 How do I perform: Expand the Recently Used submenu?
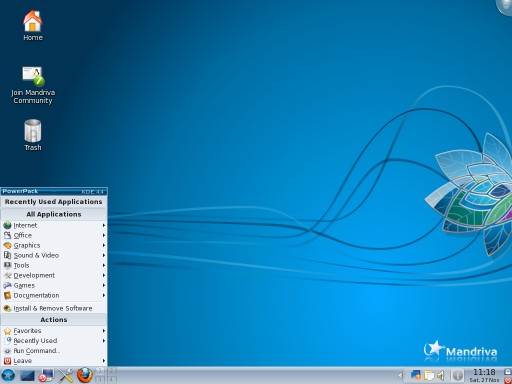54,341
